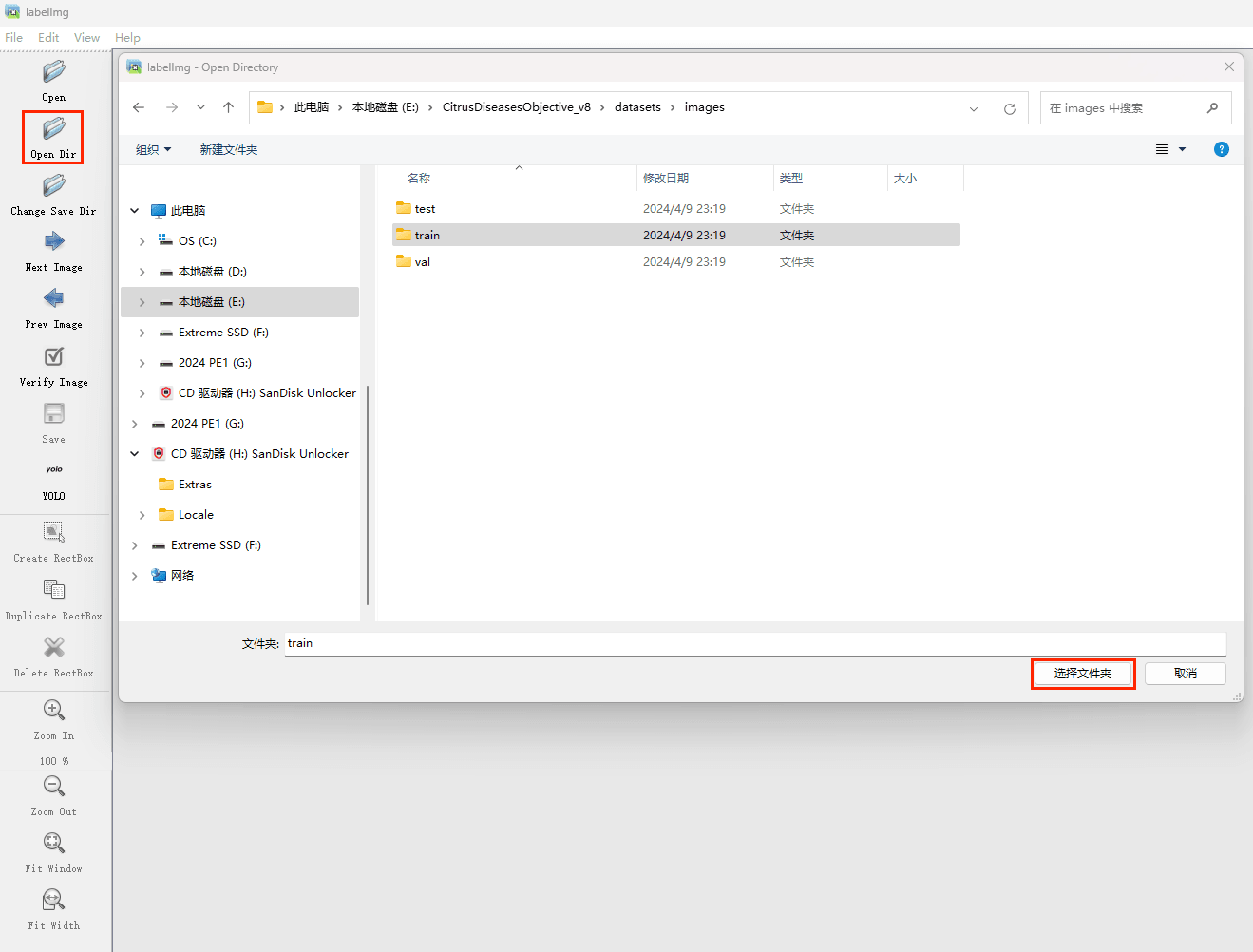
Task: Go to Prev Image arrow icon
Action: [x=54, y=299]
